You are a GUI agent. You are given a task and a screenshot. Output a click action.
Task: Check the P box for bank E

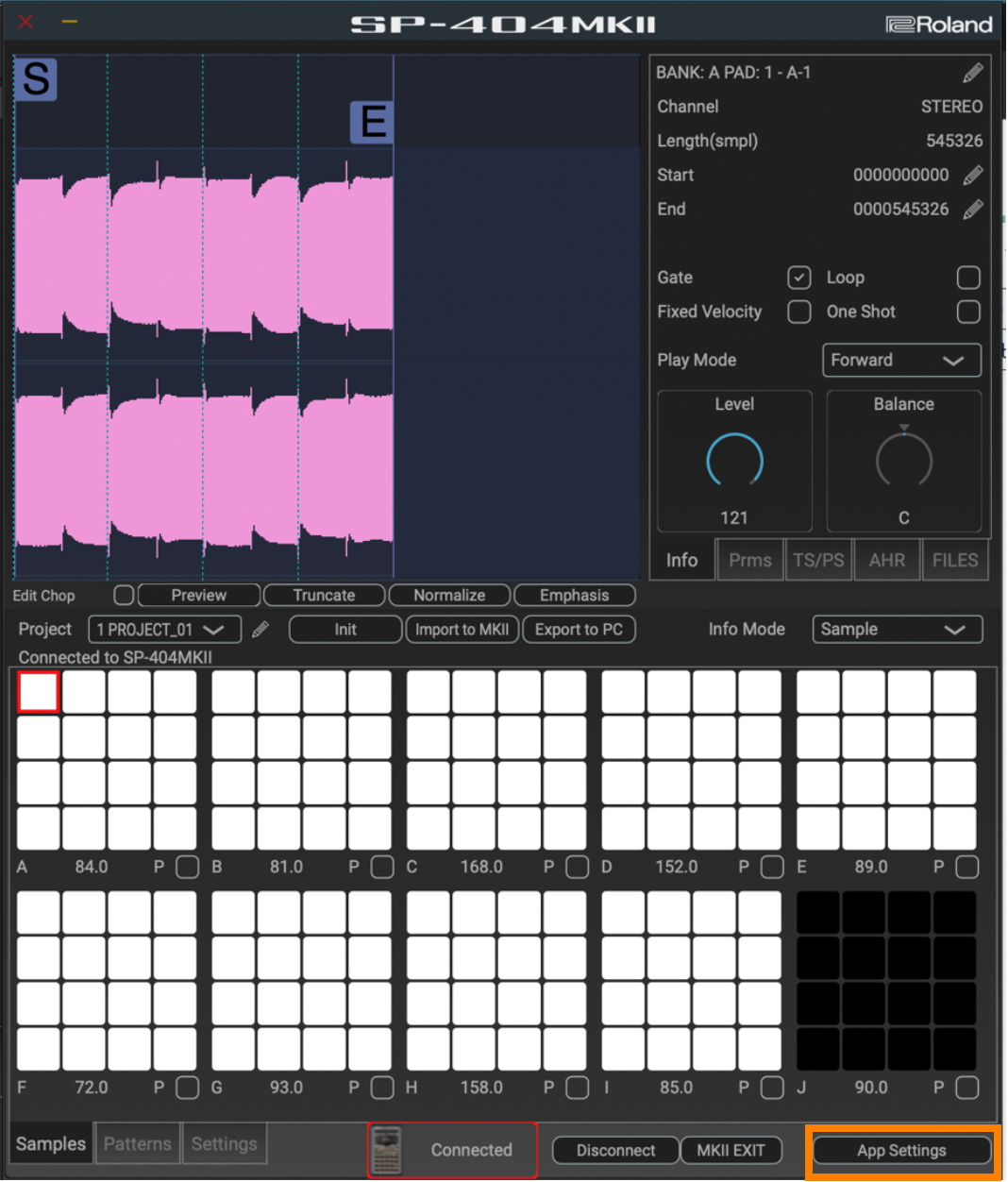point(967,867)
